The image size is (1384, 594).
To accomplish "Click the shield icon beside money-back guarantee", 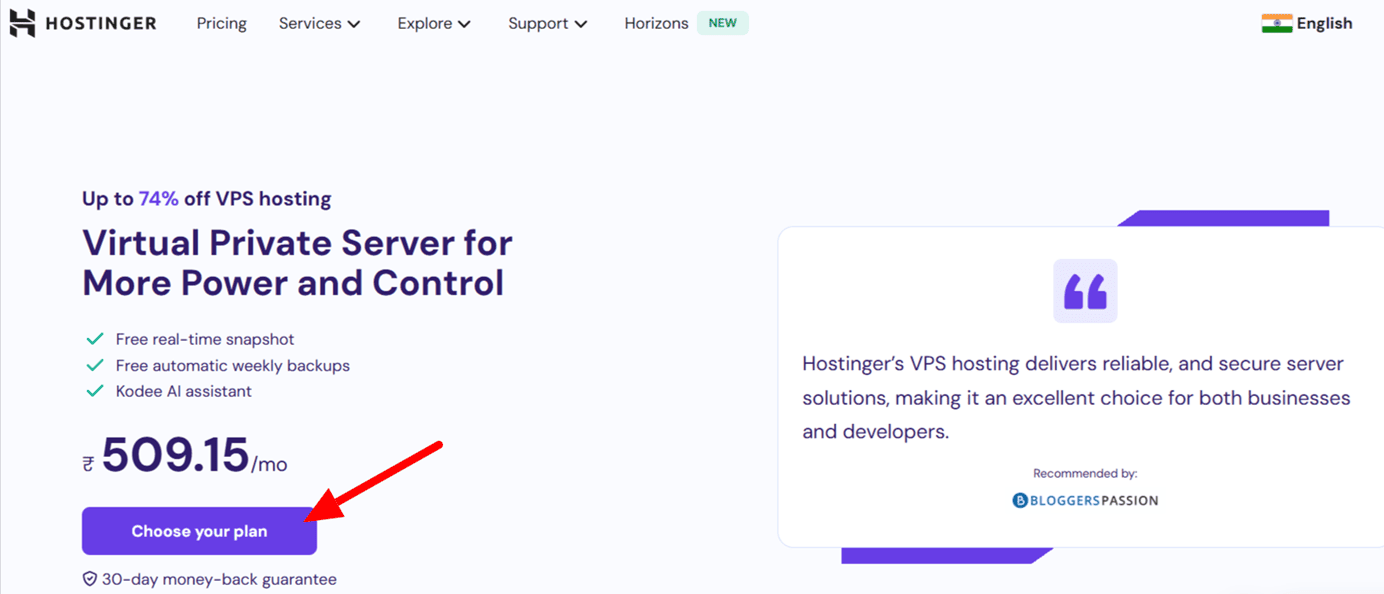I will tap(89, 578).
